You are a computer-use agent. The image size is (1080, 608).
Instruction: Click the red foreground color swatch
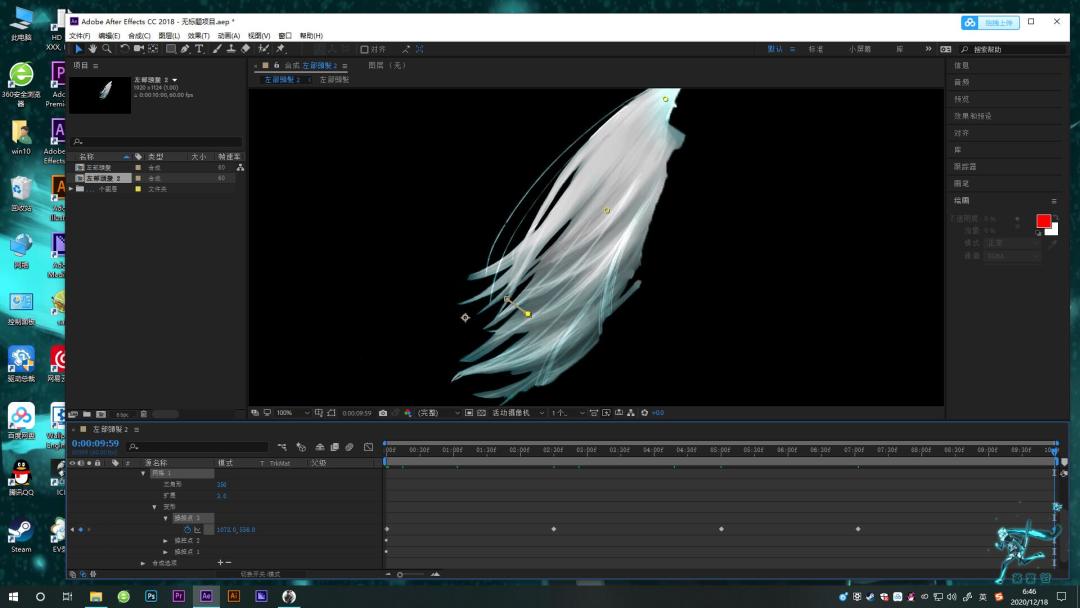pyautogui.click(x=1043, y=221)
